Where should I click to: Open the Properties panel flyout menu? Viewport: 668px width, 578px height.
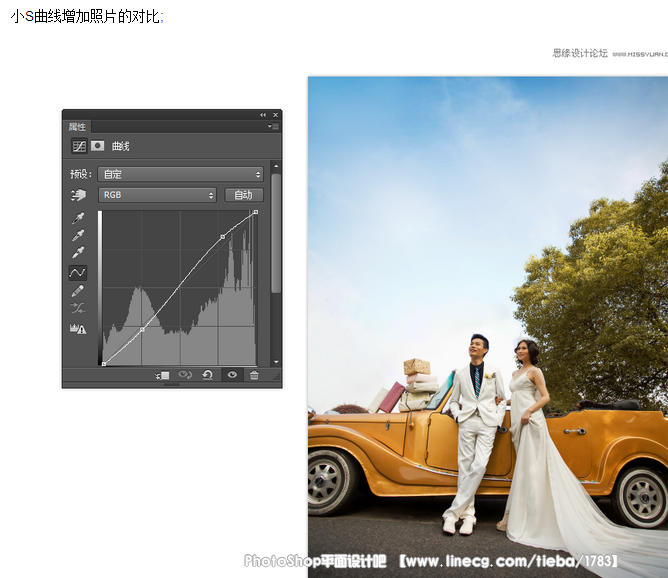pos(273,127)
